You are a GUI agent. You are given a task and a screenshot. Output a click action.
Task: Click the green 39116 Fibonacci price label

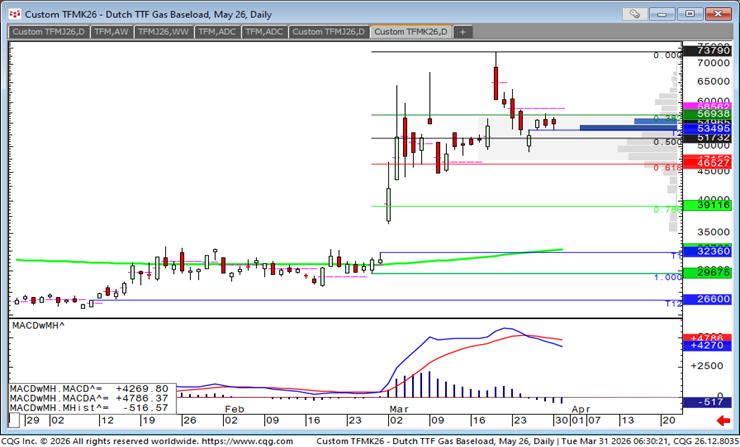click(704, 205)
